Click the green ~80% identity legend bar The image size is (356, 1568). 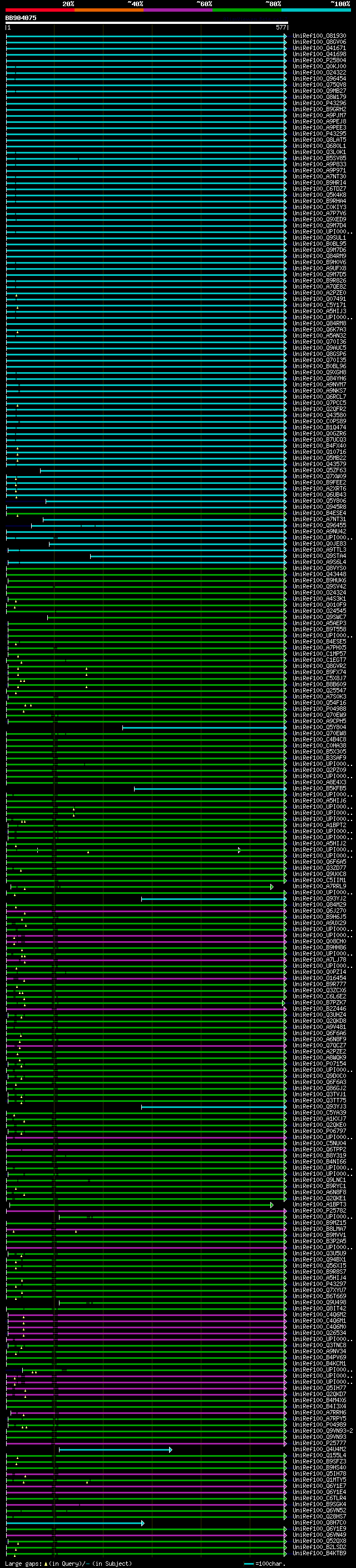pos(247,10)
